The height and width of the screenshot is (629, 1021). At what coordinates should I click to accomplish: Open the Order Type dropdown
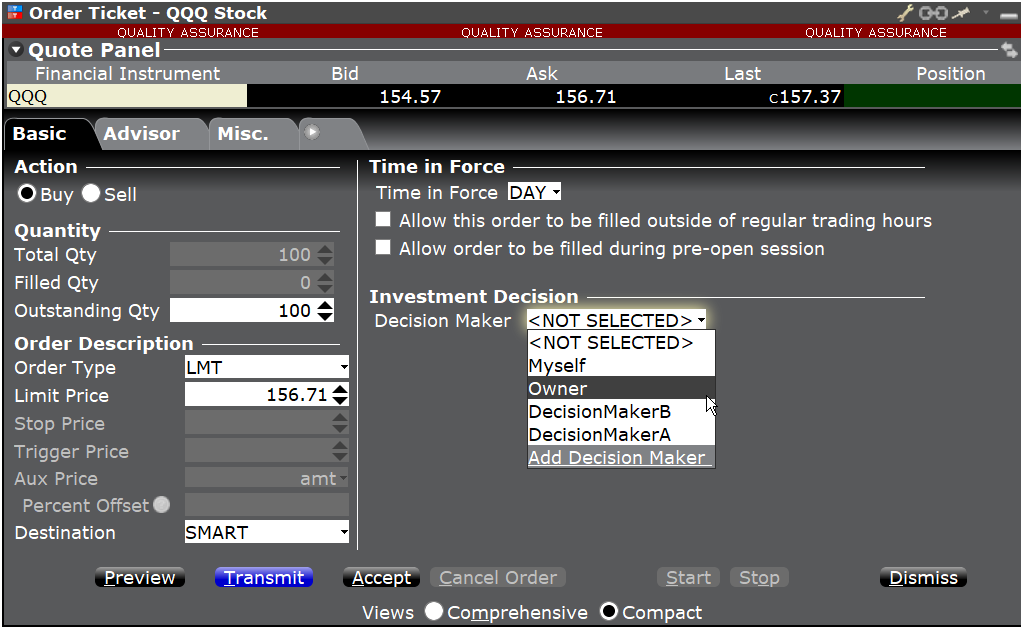[x=267, y=368]
